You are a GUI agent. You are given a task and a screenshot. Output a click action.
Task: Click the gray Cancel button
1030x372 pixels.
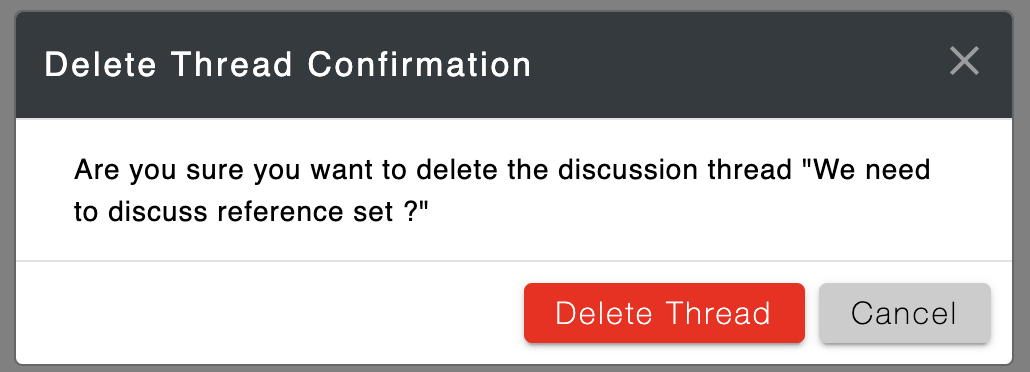point(905,313)
